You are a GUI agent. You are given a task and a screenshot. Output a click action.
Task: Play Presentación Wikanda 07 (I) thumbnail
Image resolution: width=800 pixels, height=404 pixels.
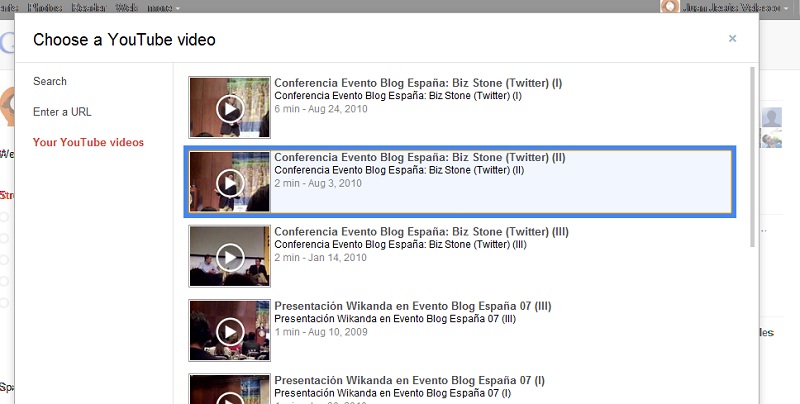click(230, 390)
